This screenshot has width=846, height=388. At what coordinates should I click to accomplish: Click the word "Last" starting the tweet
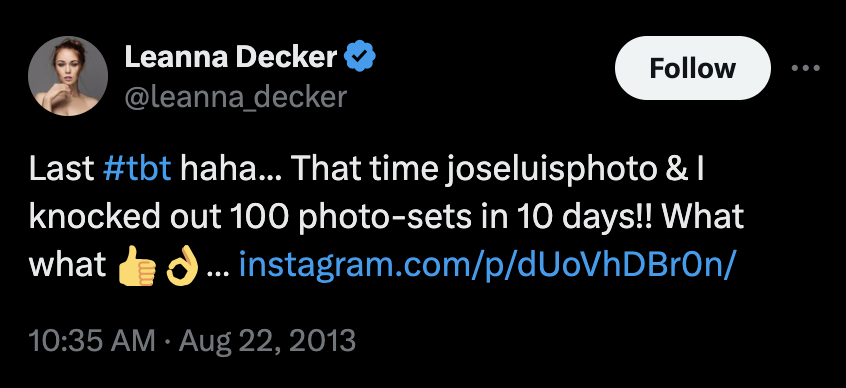(x=61, y=169)
